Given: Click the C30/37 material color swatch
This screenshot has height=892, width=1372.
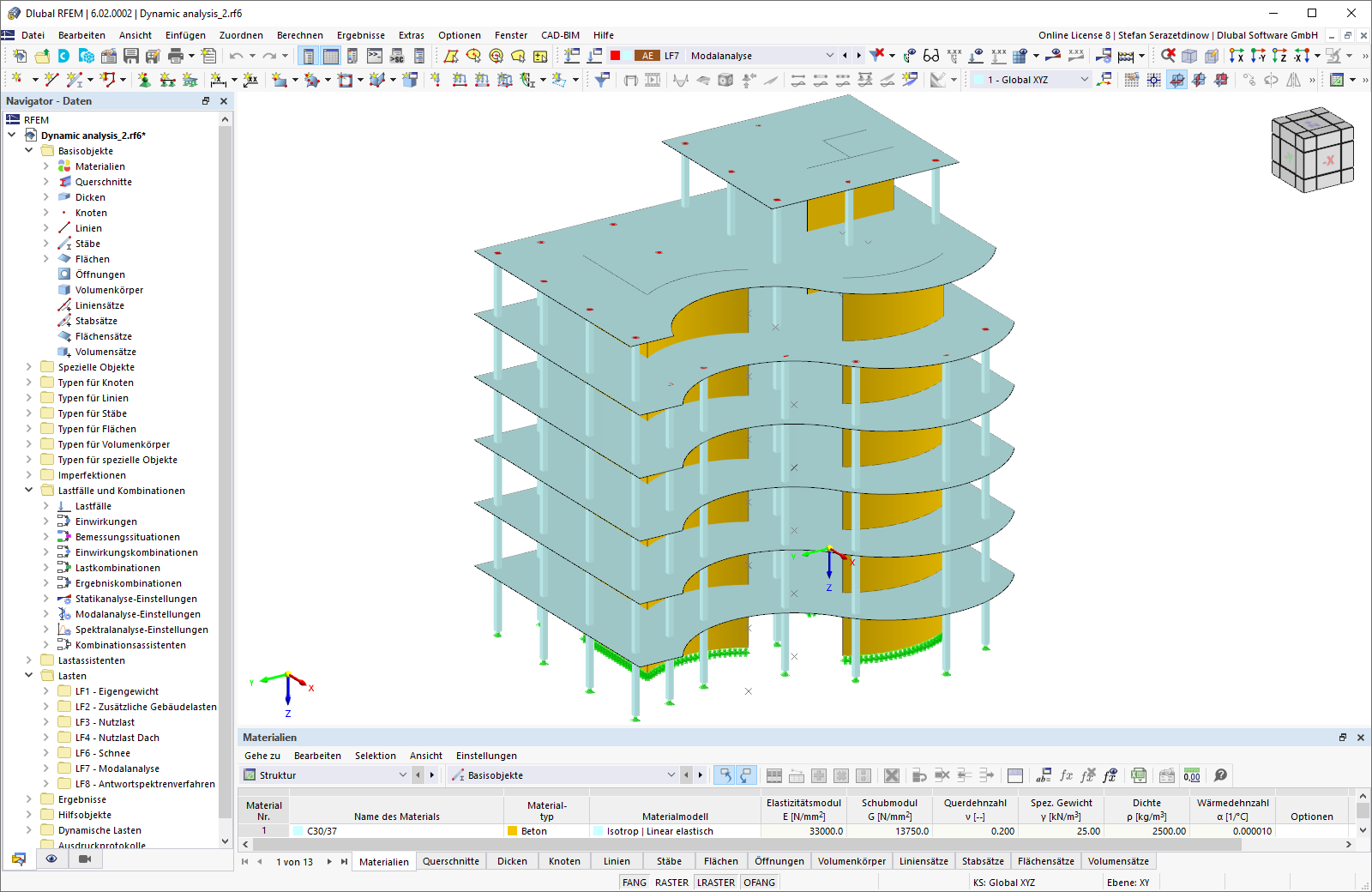Looking at the screenshot, I should (x=298, y=831).
